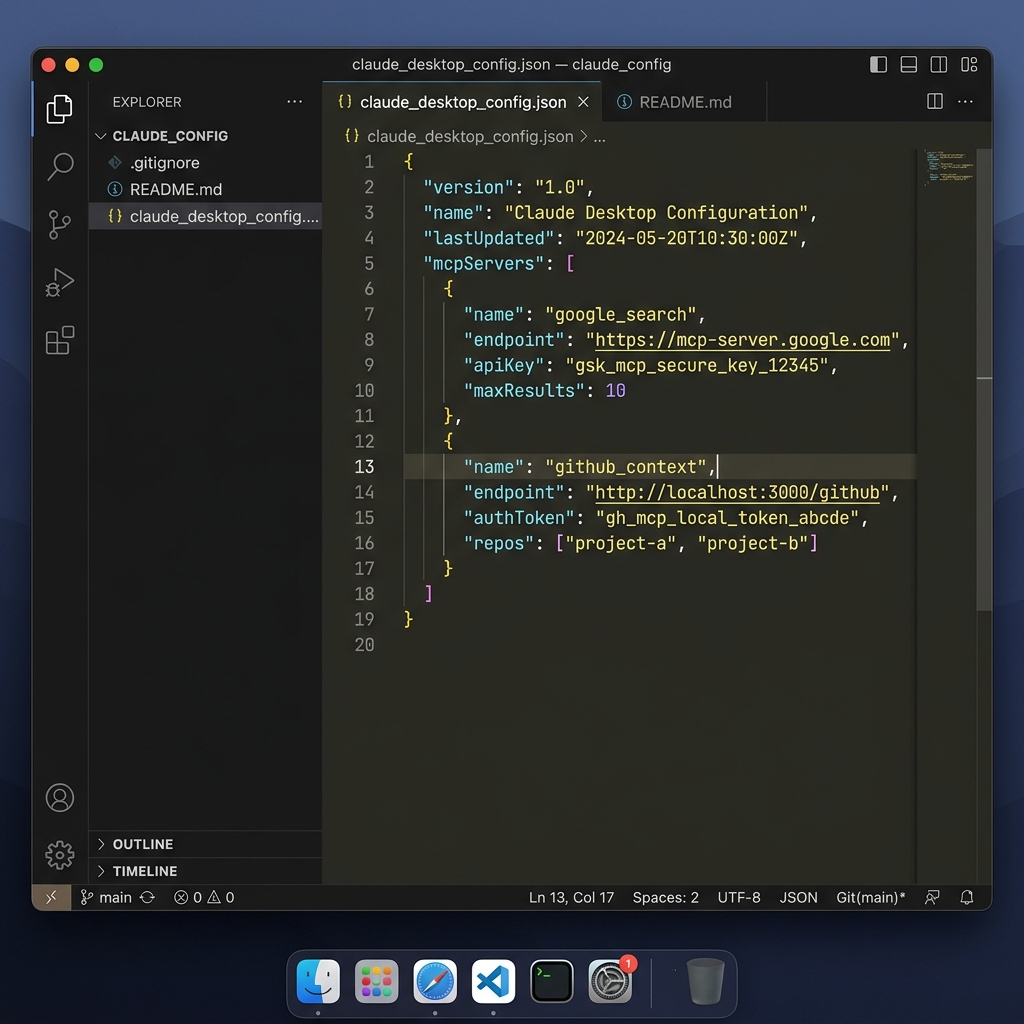Click the "mcpServers" key text

click(483, 263)
